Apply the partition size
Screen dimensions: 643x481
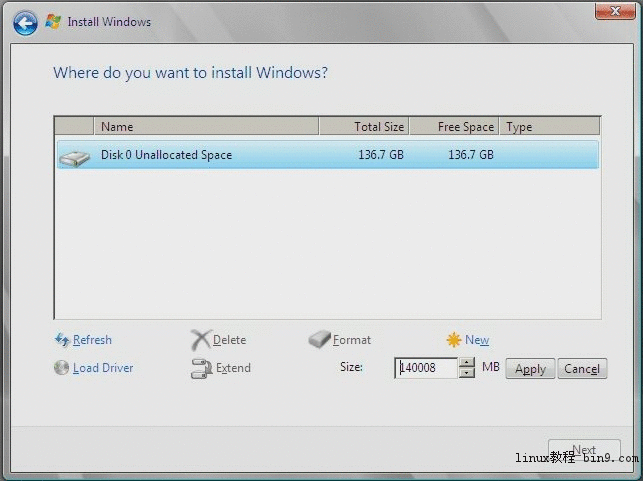click(x=530, y=369)
